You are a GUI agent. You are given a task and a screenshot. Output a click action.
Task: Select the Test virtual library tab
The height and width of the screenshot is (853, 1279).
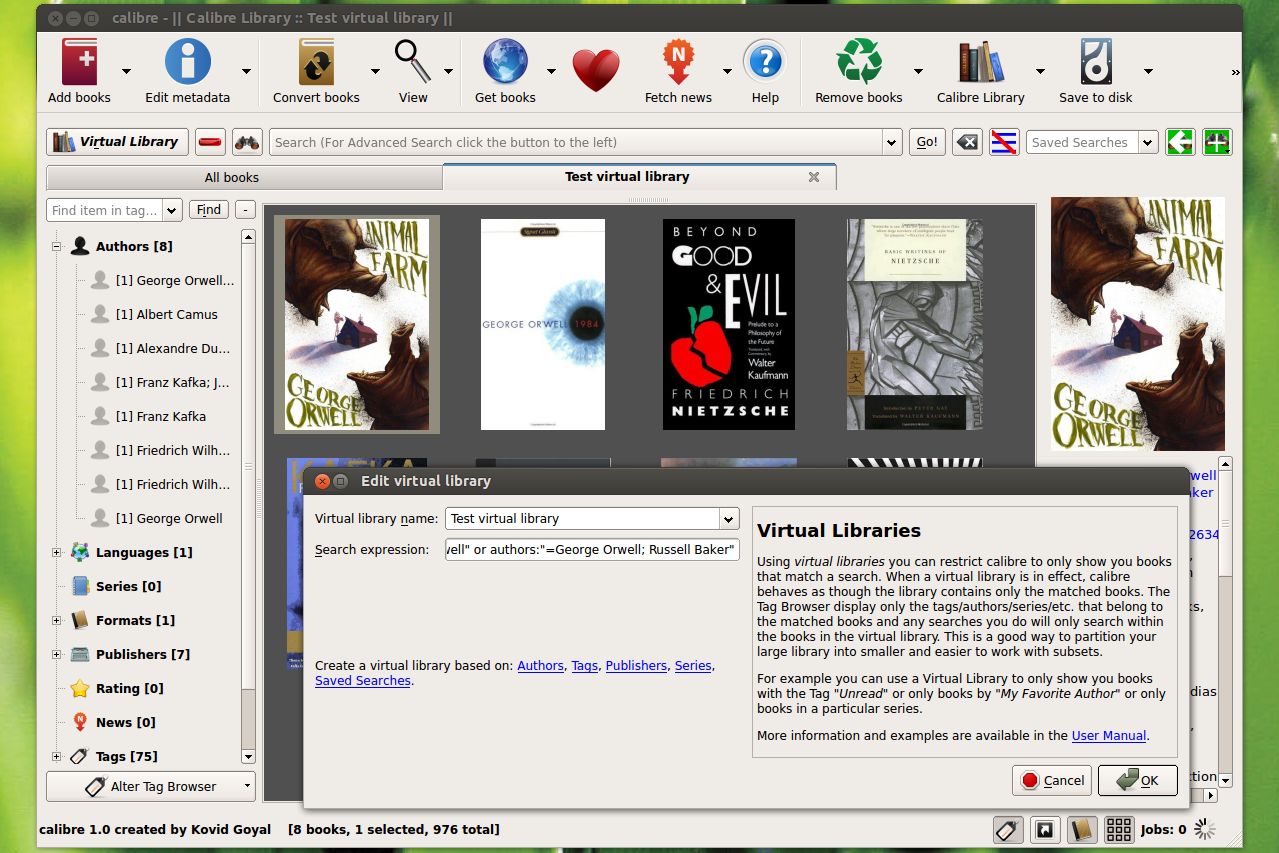click(639, 177)
